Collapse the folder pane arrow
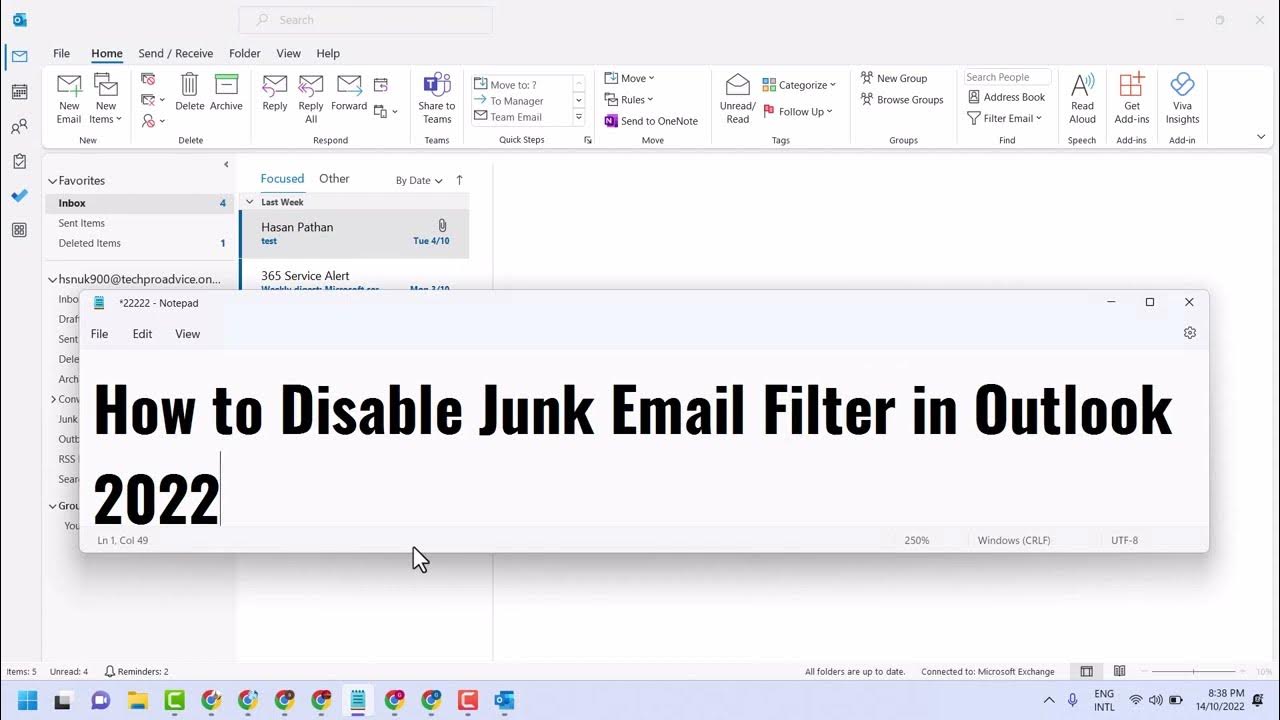Image resolution: width=1280 pixels, height=720 pixels. tap(226, 164)
